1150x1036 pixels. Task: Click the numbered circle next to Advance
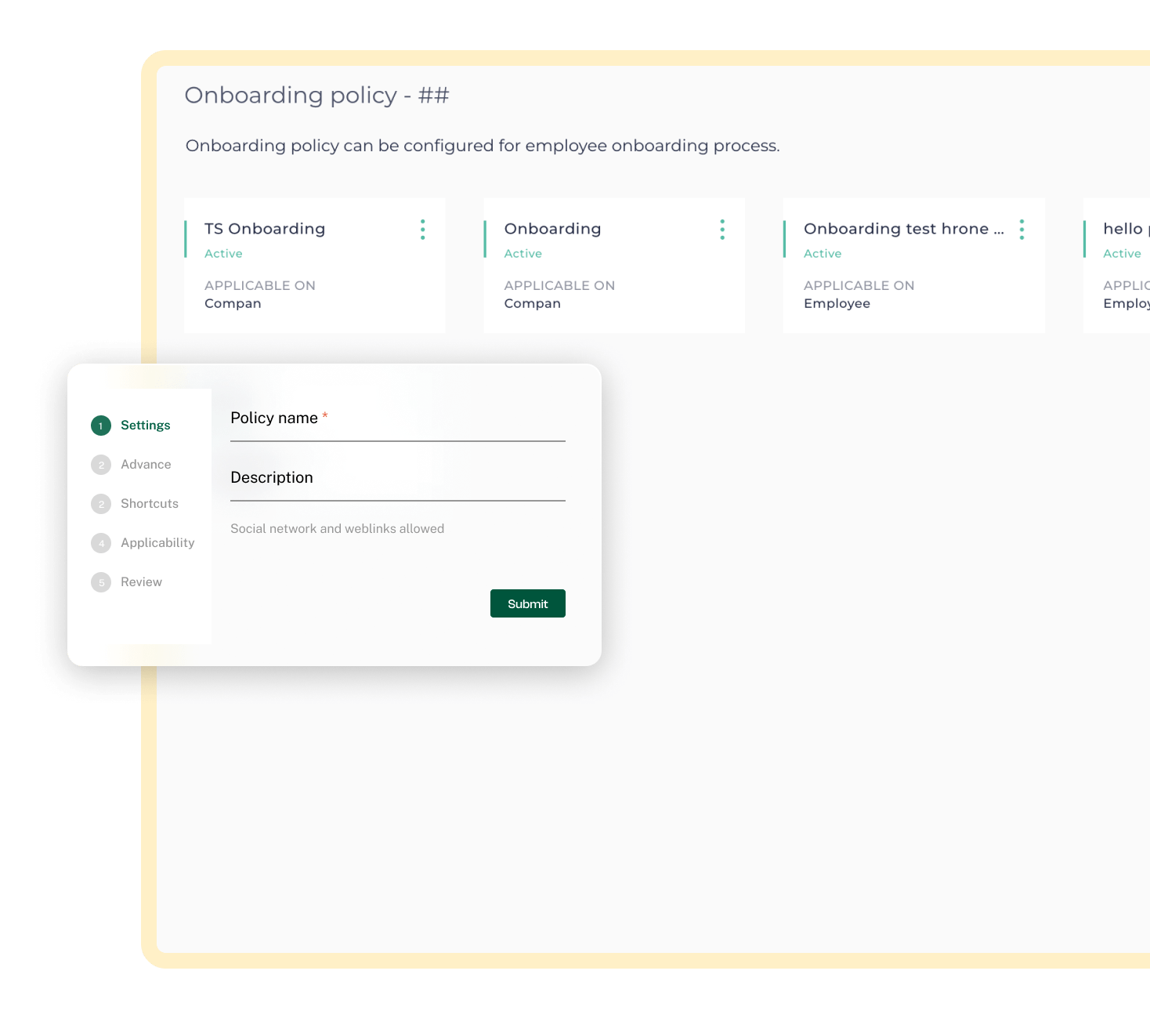click(x=101, y=465)
